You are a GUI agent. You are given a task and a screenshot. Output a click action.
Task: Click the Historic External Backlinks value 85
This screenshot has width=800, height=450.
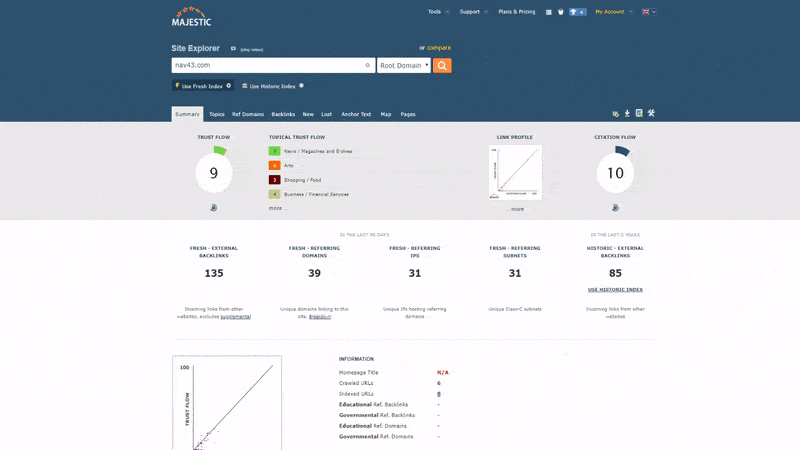tap(615, 273)
